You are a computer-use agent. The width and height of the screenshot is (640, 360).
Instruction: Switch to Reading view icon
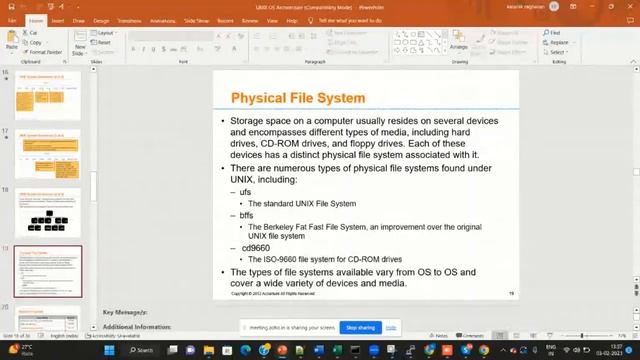[533, 336]
